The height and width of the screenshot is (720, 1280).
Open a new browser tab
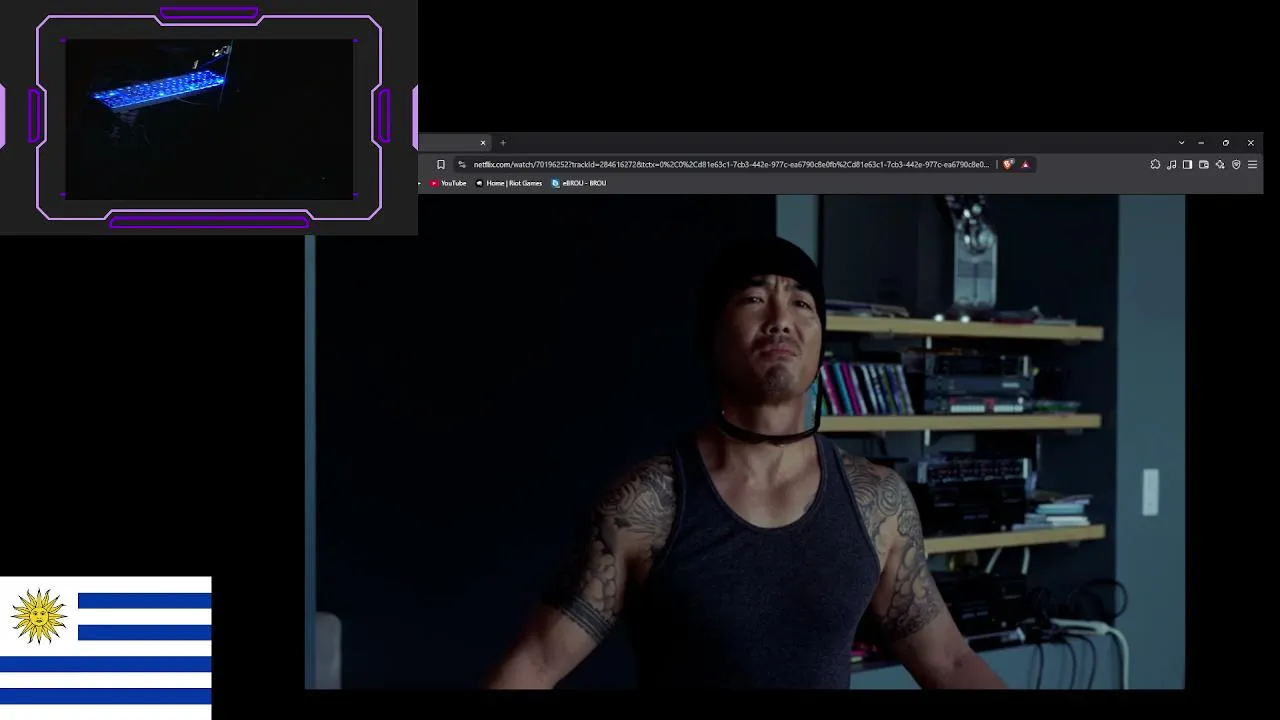(503, 143)
